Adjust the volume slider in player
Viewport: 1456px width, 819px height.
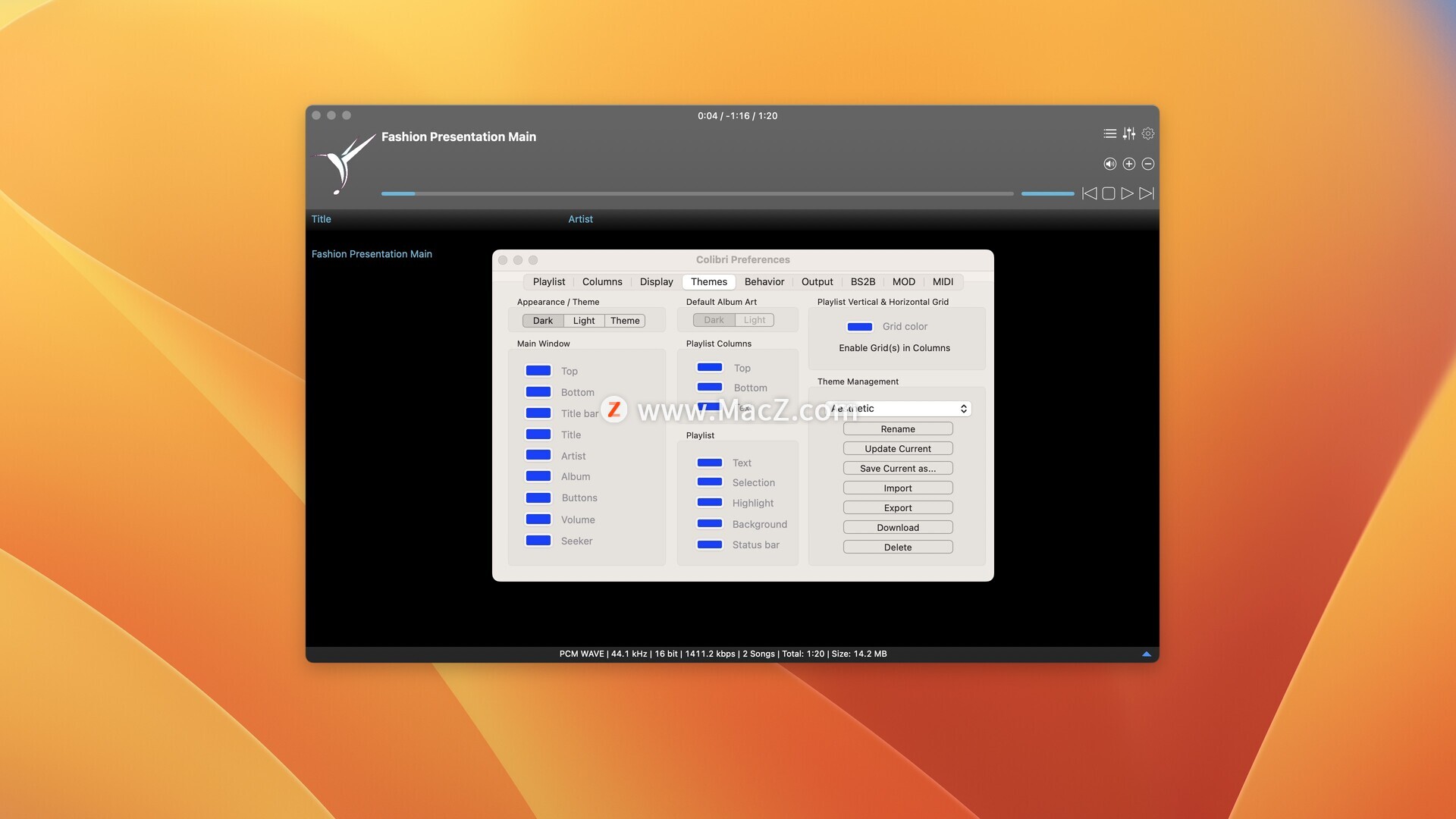(1047, 193)
